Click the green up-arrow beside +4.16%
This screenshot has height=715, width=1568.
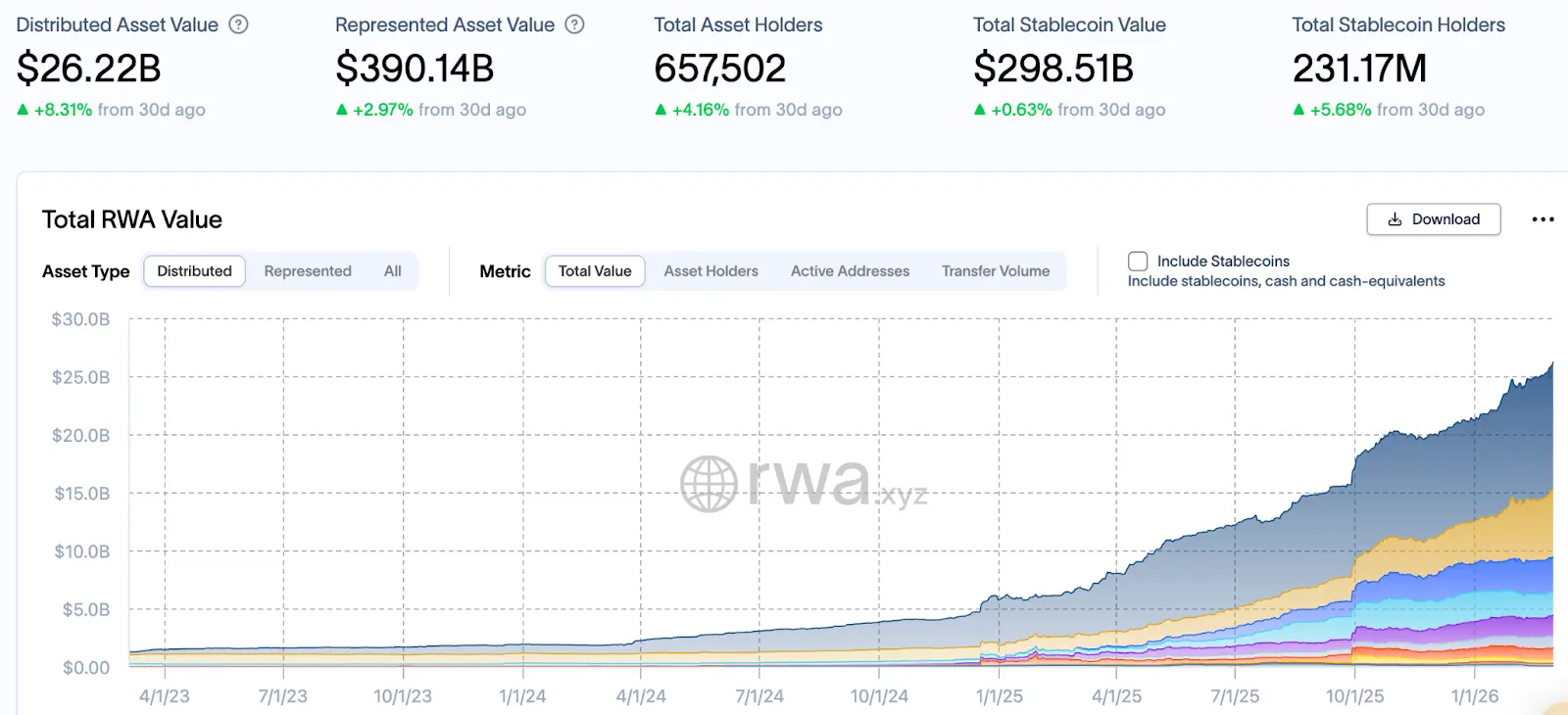661,110
